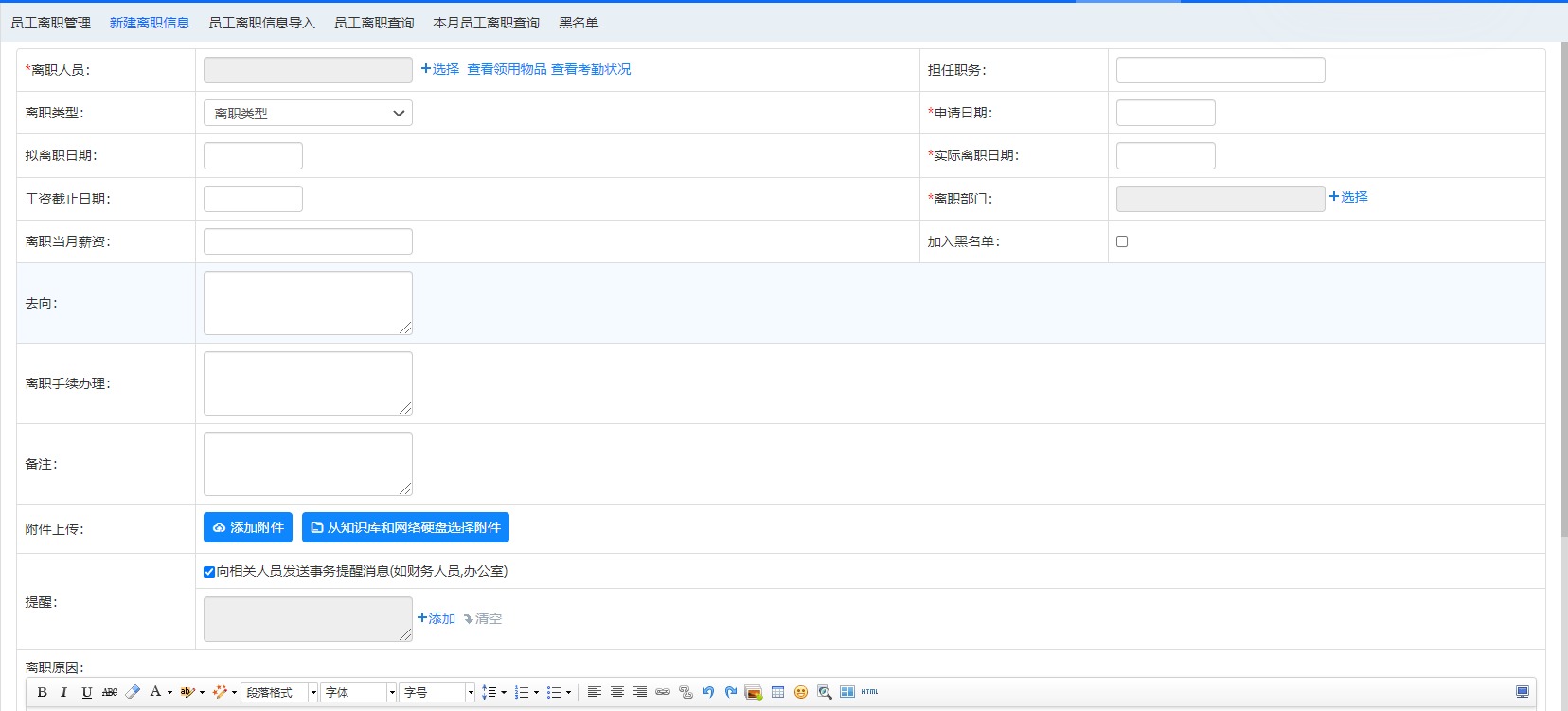1568x711 pixels.
Task: Check the 加入黑名单 checkbox
Action: coord(1122,241)
